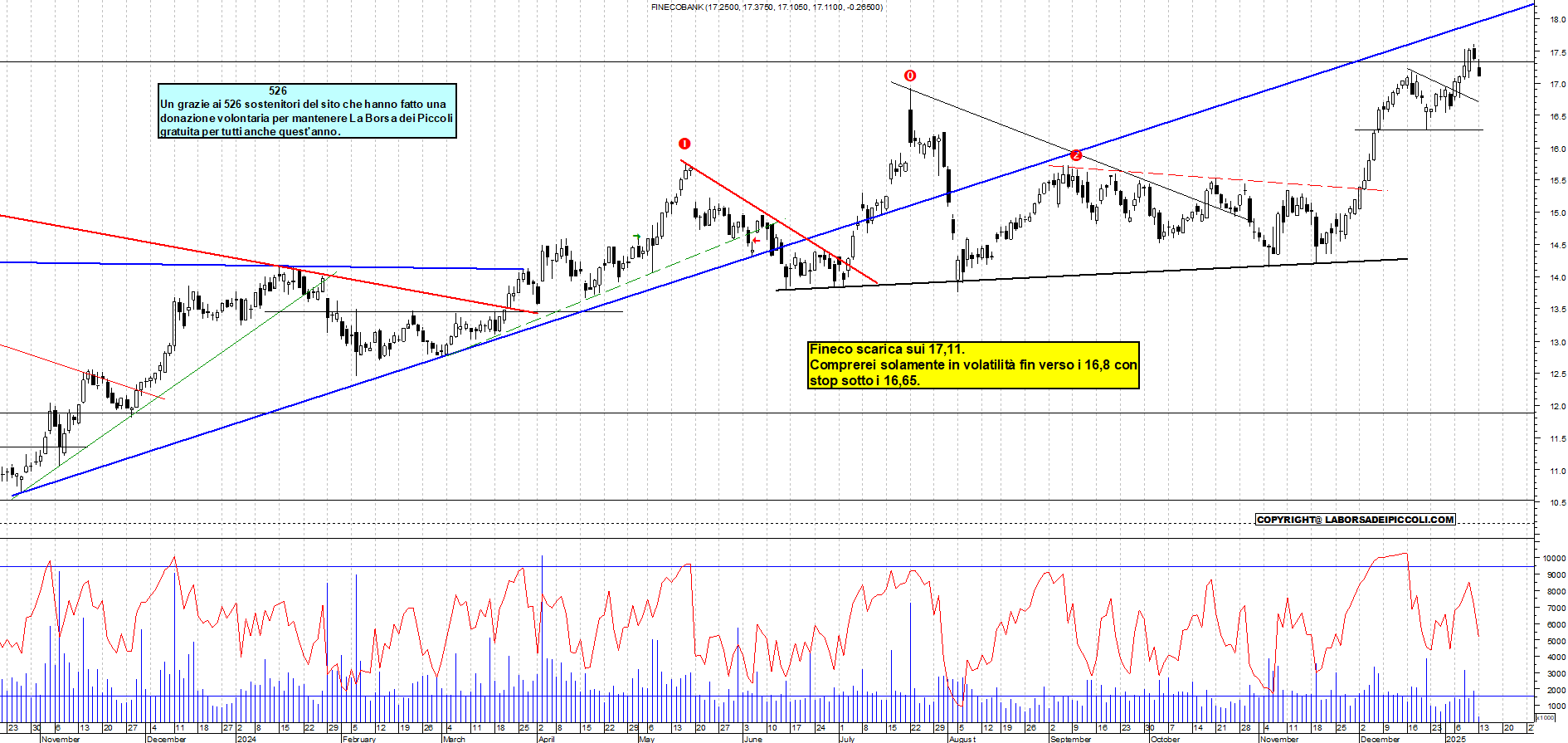Click the 6000 volume axis label
Image resolution: width=1568 pixels, height=743 pixels.
1556,624
